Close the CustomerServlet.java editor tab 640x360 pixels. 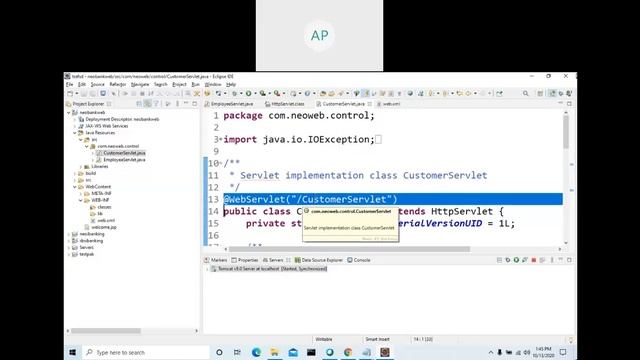pyautogui.click(x=369, y=104)
